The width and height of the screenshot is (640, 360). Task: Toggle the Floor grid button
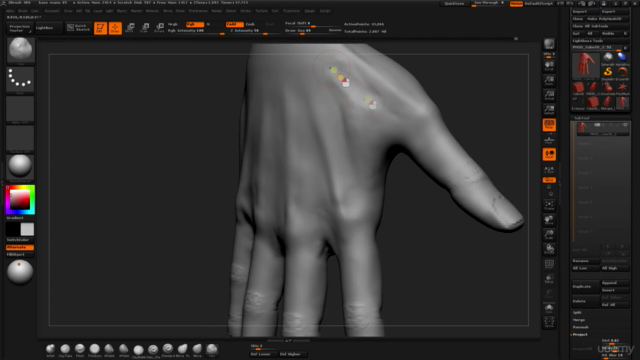pyautogui.click(x=549, y=140)
